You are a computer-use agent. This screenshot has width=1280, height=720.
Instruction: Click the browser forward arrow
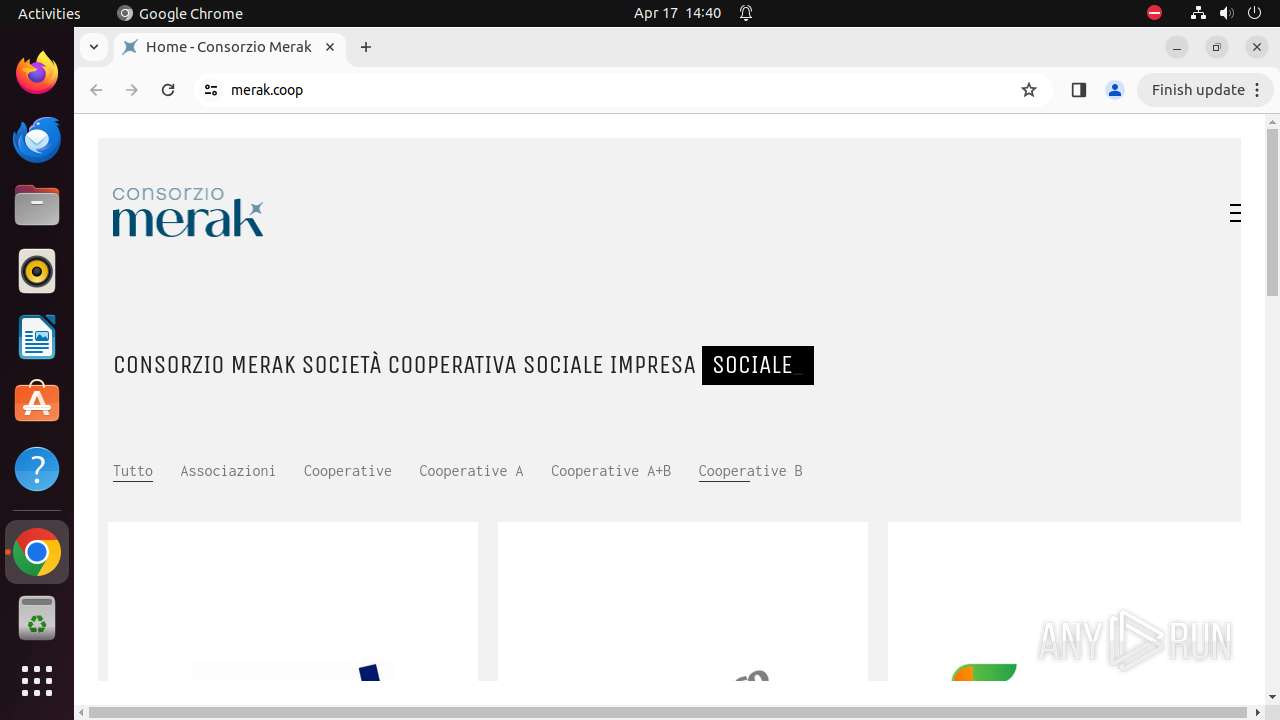pyautogui.click(x=132, y=90)
